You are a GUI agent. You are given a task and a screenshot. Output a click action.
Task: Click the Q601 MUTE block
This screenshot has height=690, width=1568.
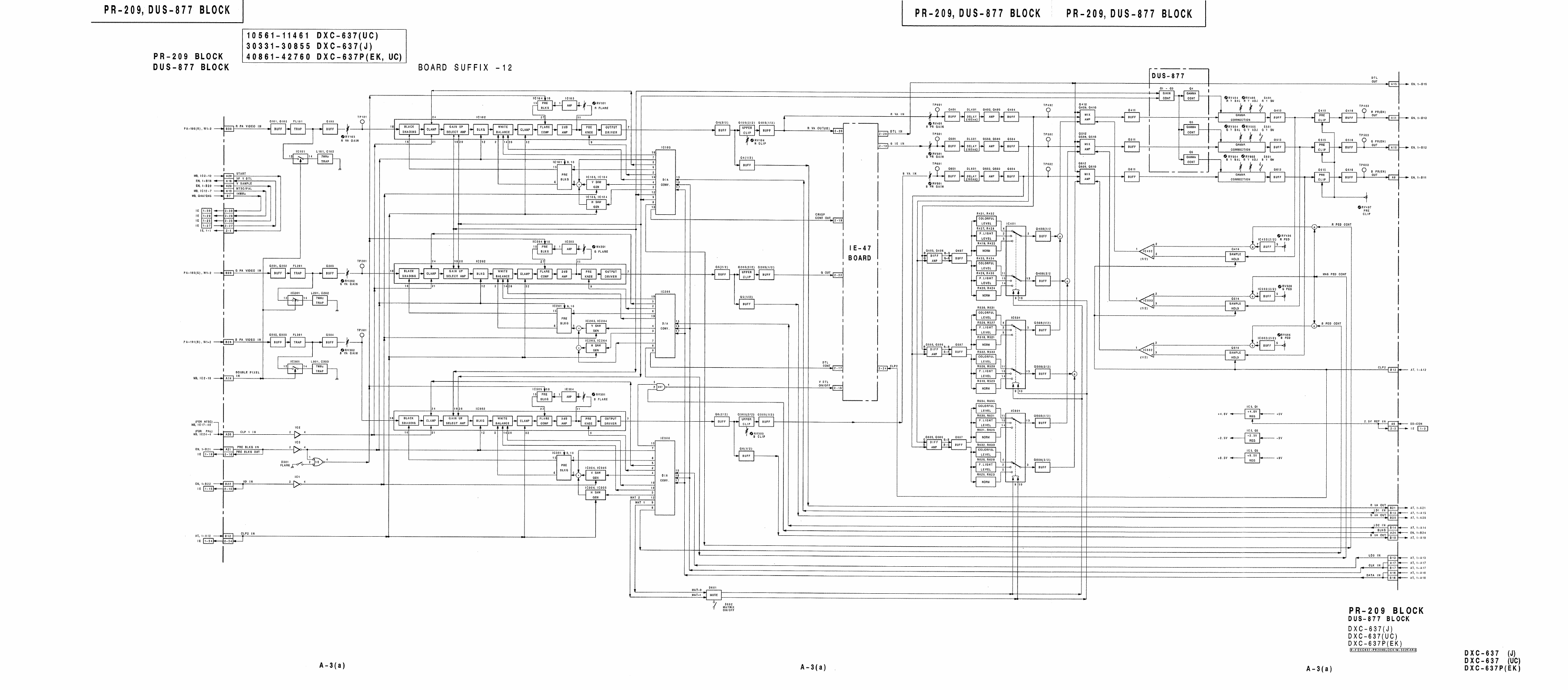pos(713,595)
